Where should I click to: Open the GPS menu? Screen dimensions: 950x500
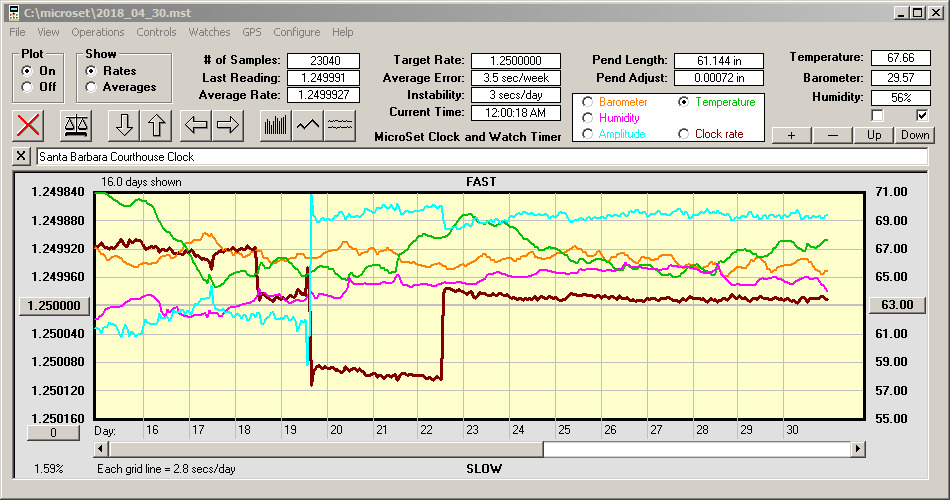pyautogui.click(x=251, y=32)
